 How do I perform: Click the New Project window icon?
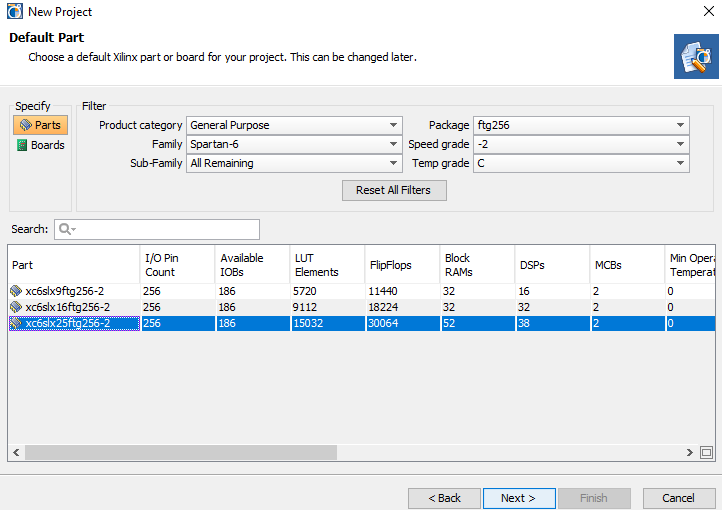click(15, 12)
